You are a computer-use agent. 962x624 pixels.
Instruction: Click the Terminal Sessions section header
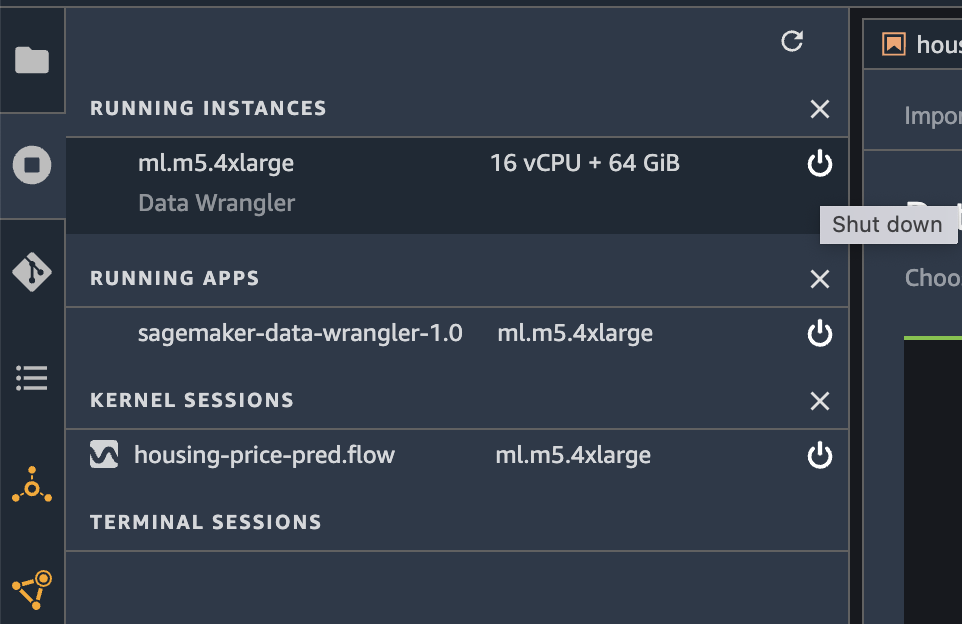click(x=206, y=522)
